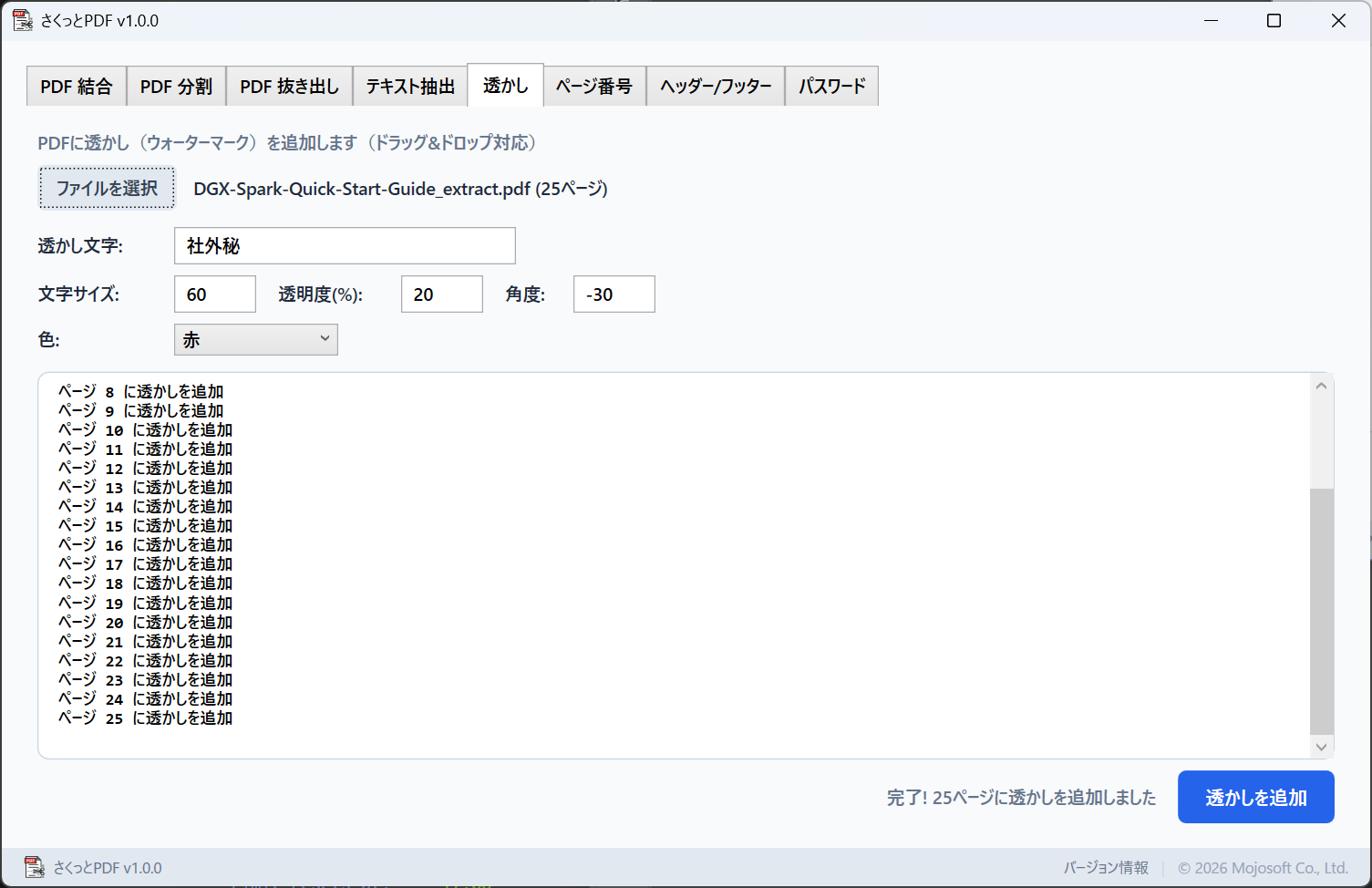Open the パスワード tab
Image resolution: width=1372 pixels, height=888 pixels.
[x=831, y=87]
